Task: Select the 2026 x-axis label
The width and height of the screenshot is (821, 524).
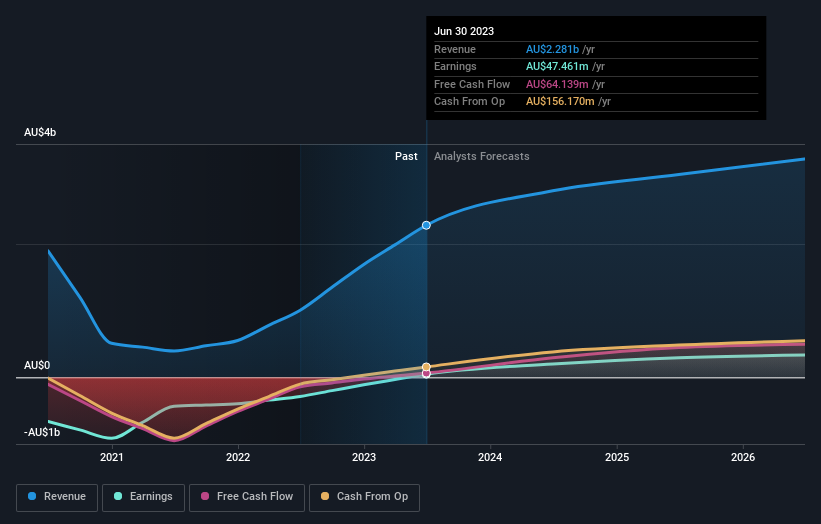Action: point(743,458)
